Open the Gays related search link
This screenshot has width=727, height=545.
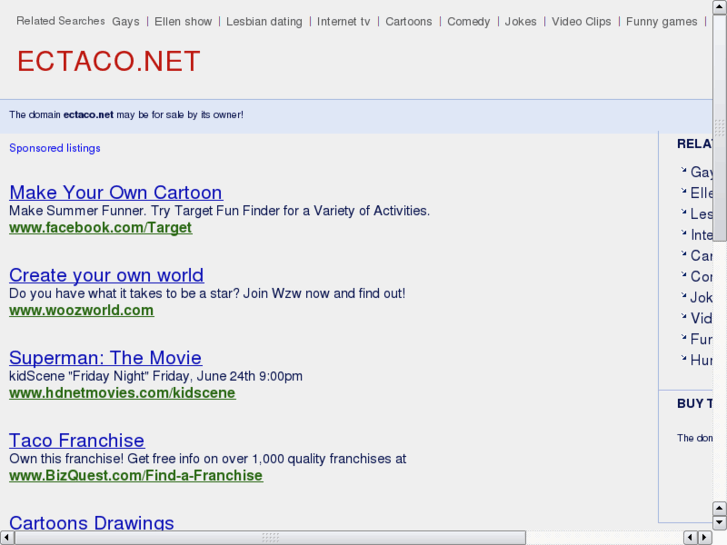pyautogui.click(x=126, y=22)
